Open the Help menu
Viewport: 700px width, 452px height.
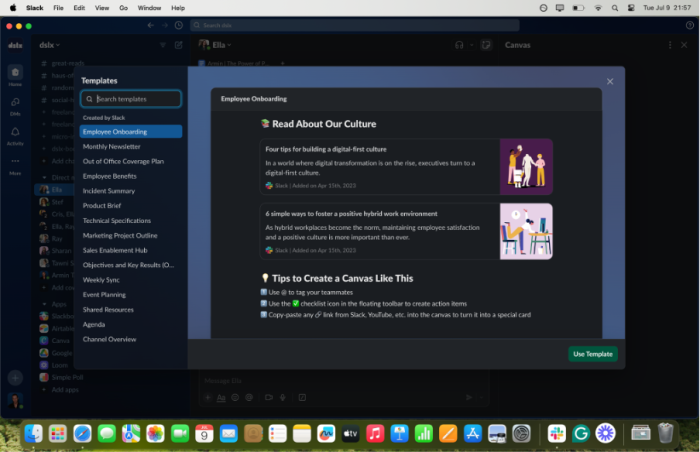pos(178,8)
